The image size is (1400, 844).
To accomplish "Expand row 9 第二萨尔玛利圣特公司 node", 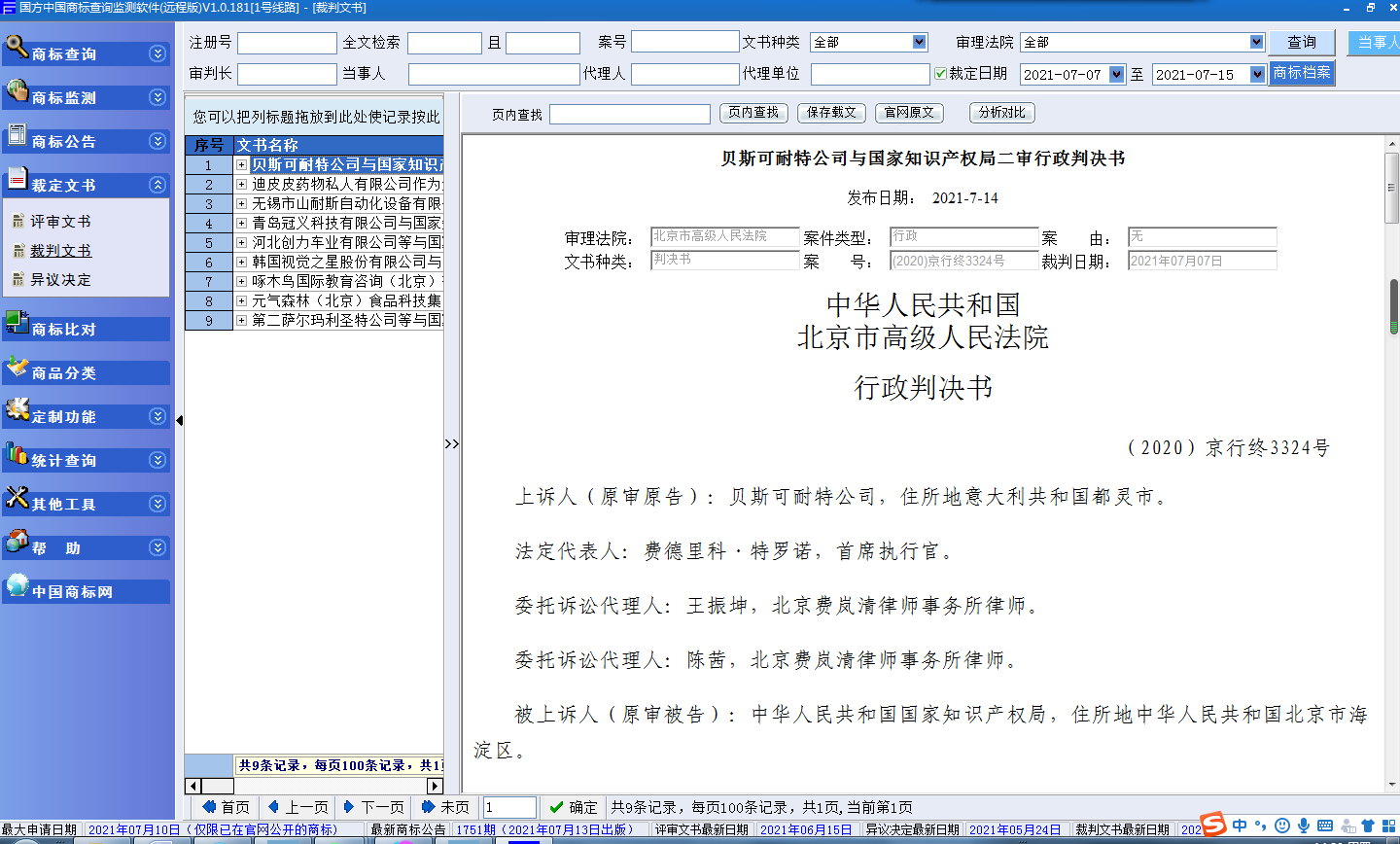I will point(241,320).
